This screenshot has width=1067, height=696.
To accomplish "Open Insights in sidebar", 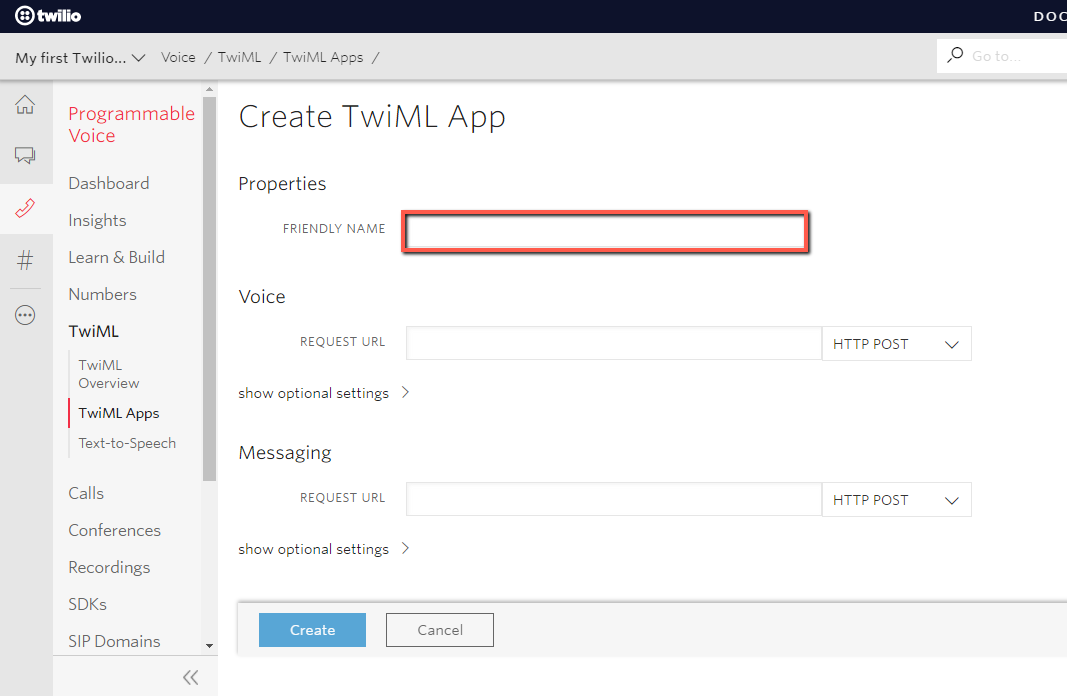I will click(97, 220).
